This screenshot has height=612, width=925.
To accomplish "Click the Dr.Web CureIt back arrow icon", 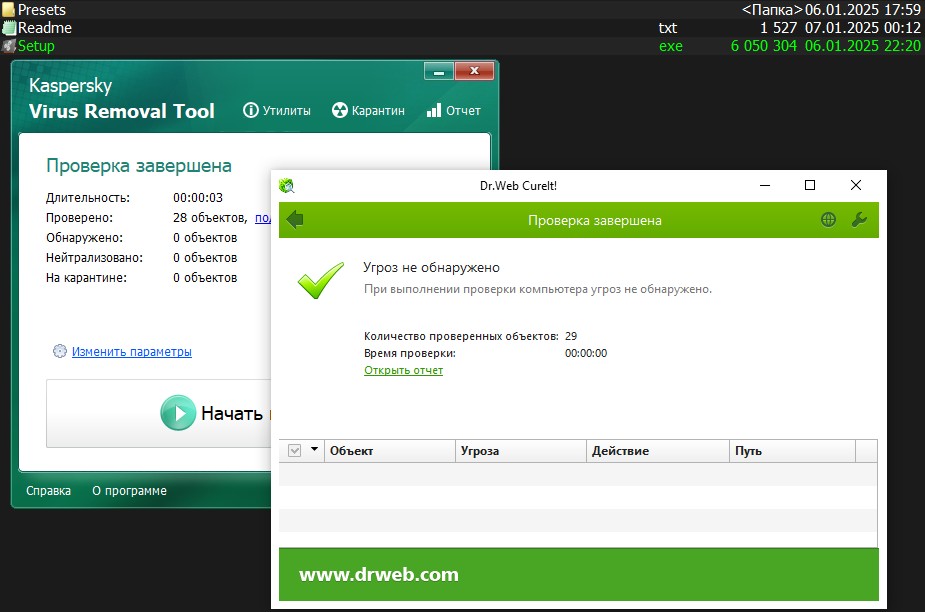I will pyautogui.click(x=294, y=220).
